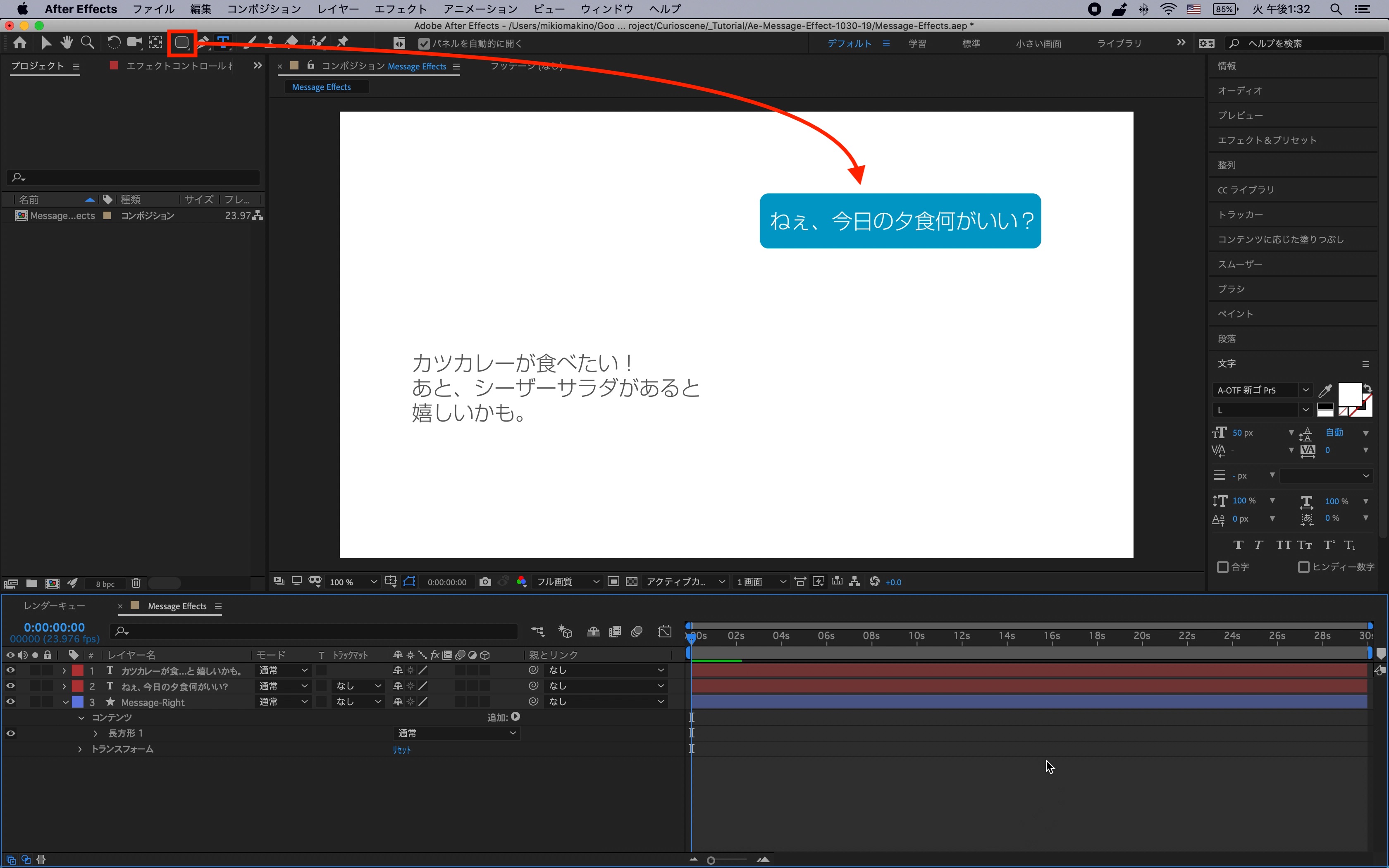Screen dimensions: 1389x868
Task: Enable the 合字 ligatures checkbox
Action: click(1222, 567)
